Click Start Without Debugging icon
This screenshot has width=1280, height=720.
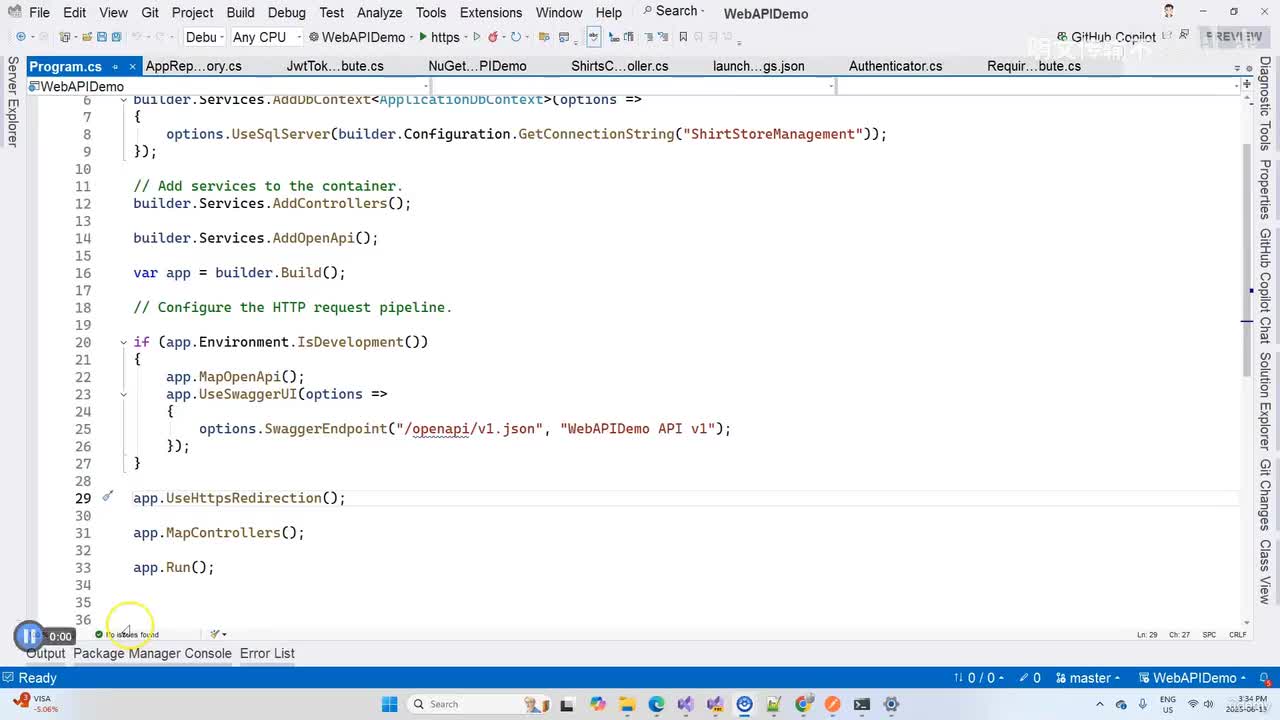point(477,37)
